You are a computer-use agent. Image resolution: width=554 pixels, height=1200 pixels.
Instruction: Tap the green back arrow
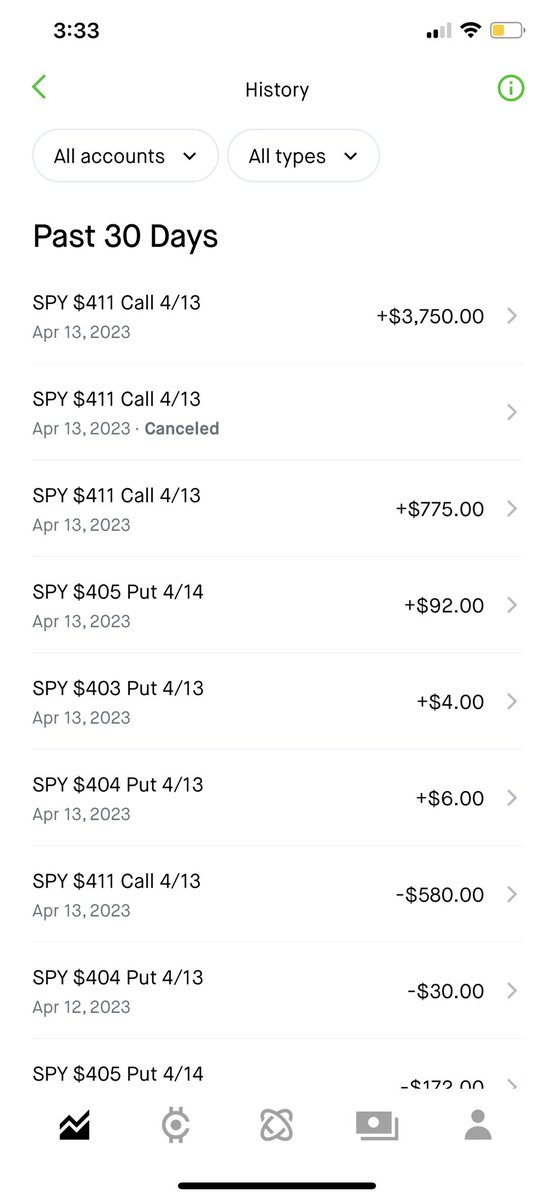[x=39, y=87]
